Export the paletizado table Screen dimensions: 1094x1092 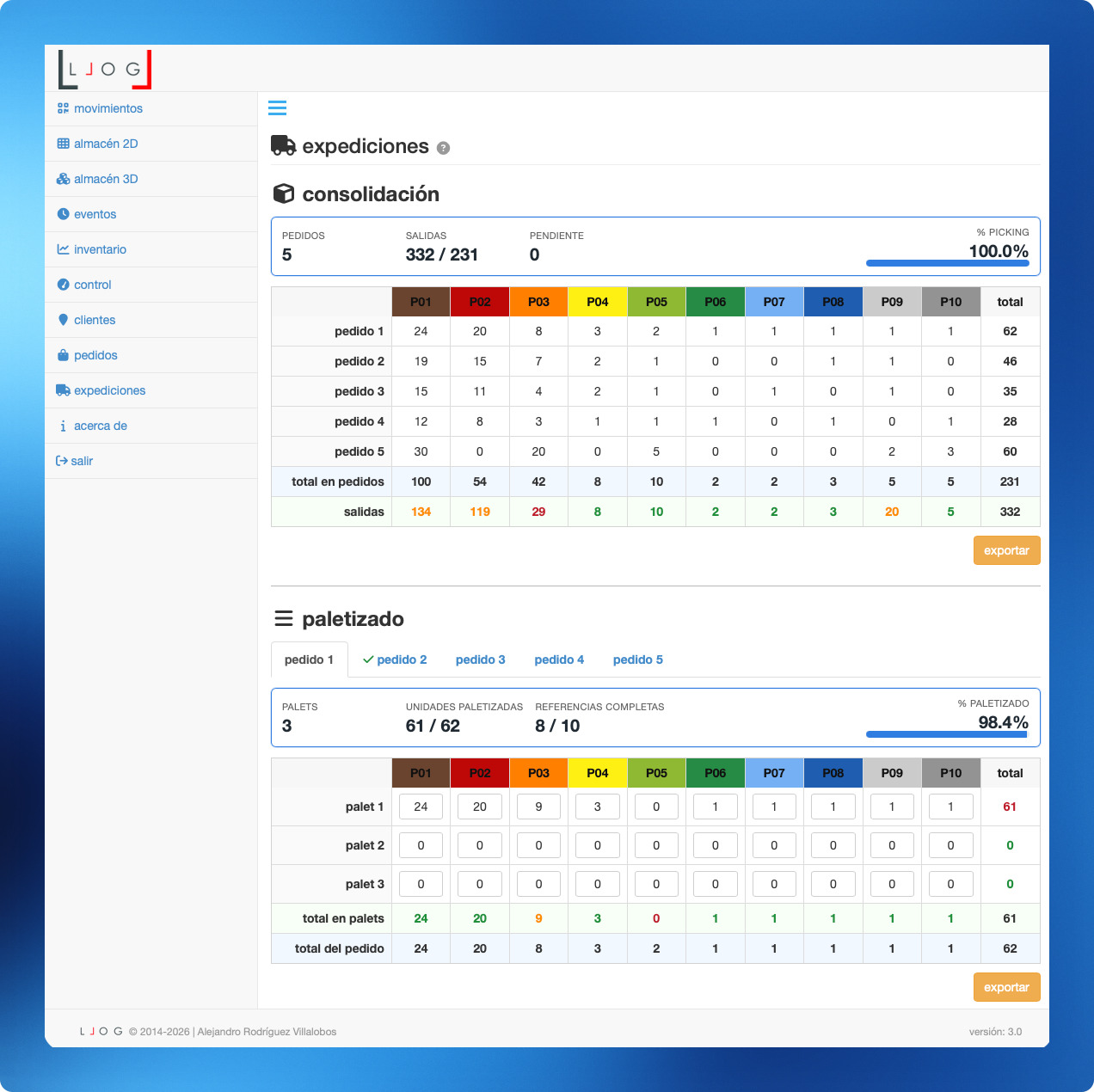(x=1006, y=987)
